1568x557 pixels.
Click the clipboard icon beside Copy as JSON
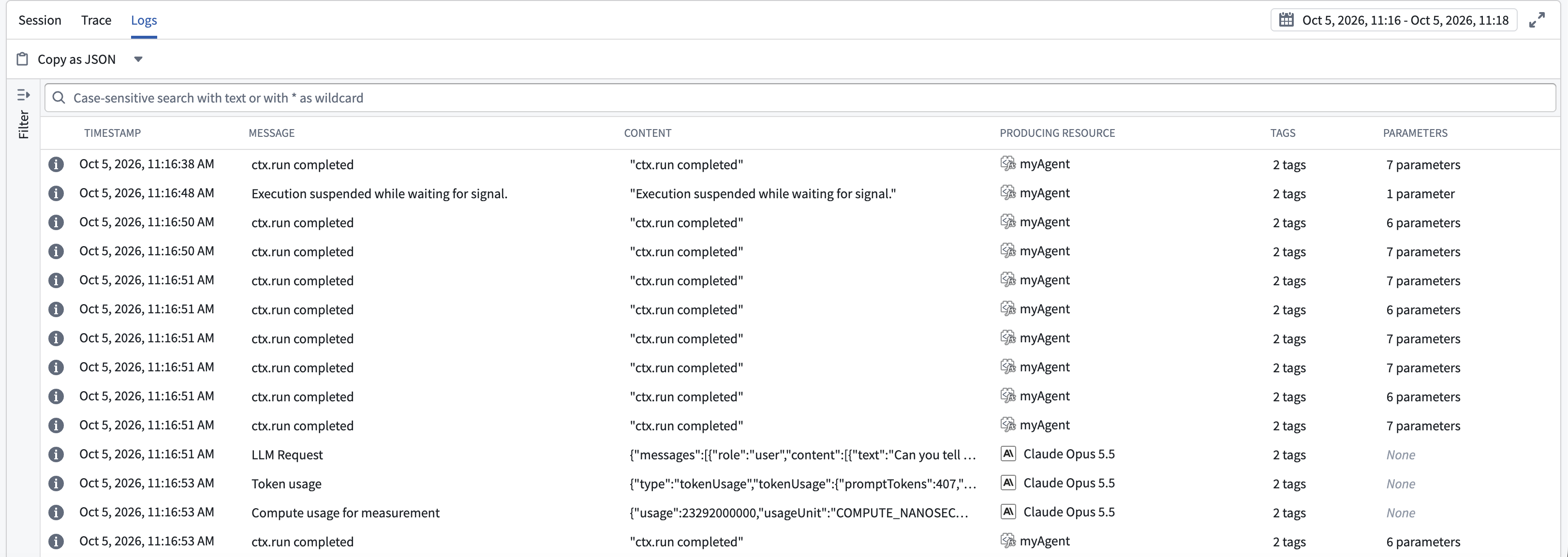(x=23, y=59)
